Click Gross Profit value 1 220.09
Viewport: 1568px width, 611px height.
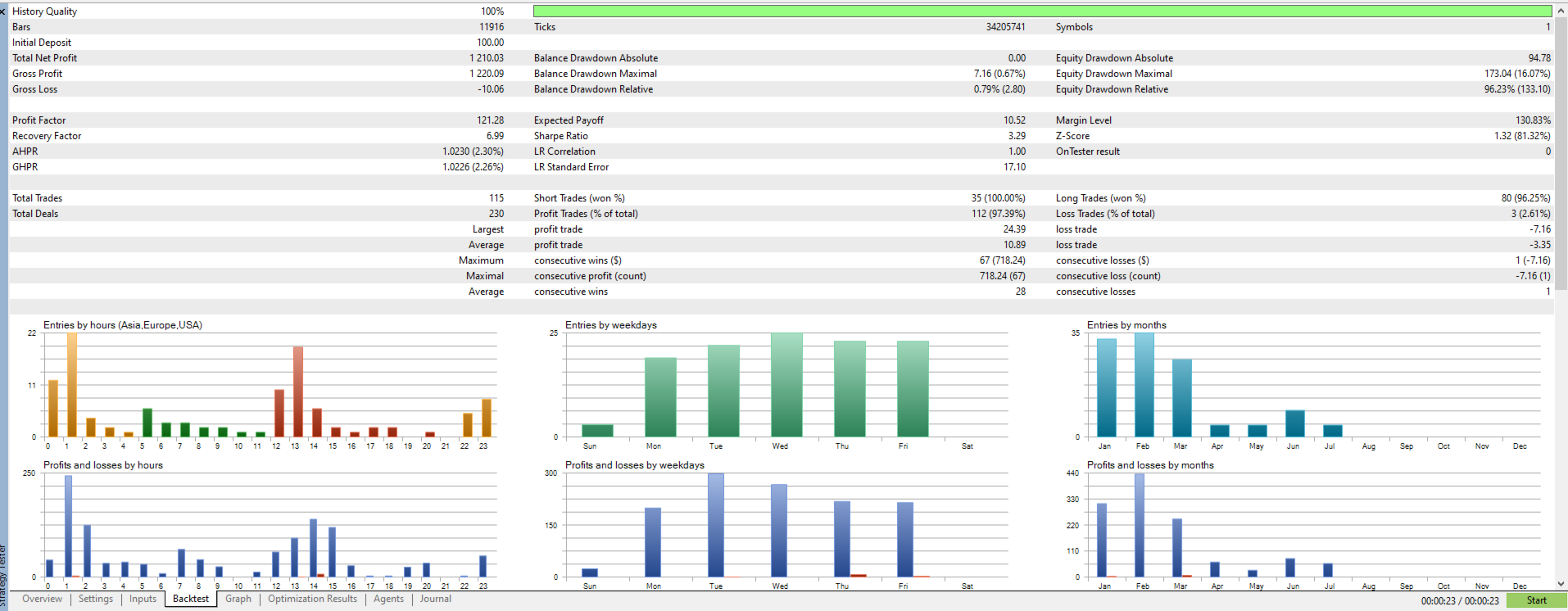(x=487, y=74)
